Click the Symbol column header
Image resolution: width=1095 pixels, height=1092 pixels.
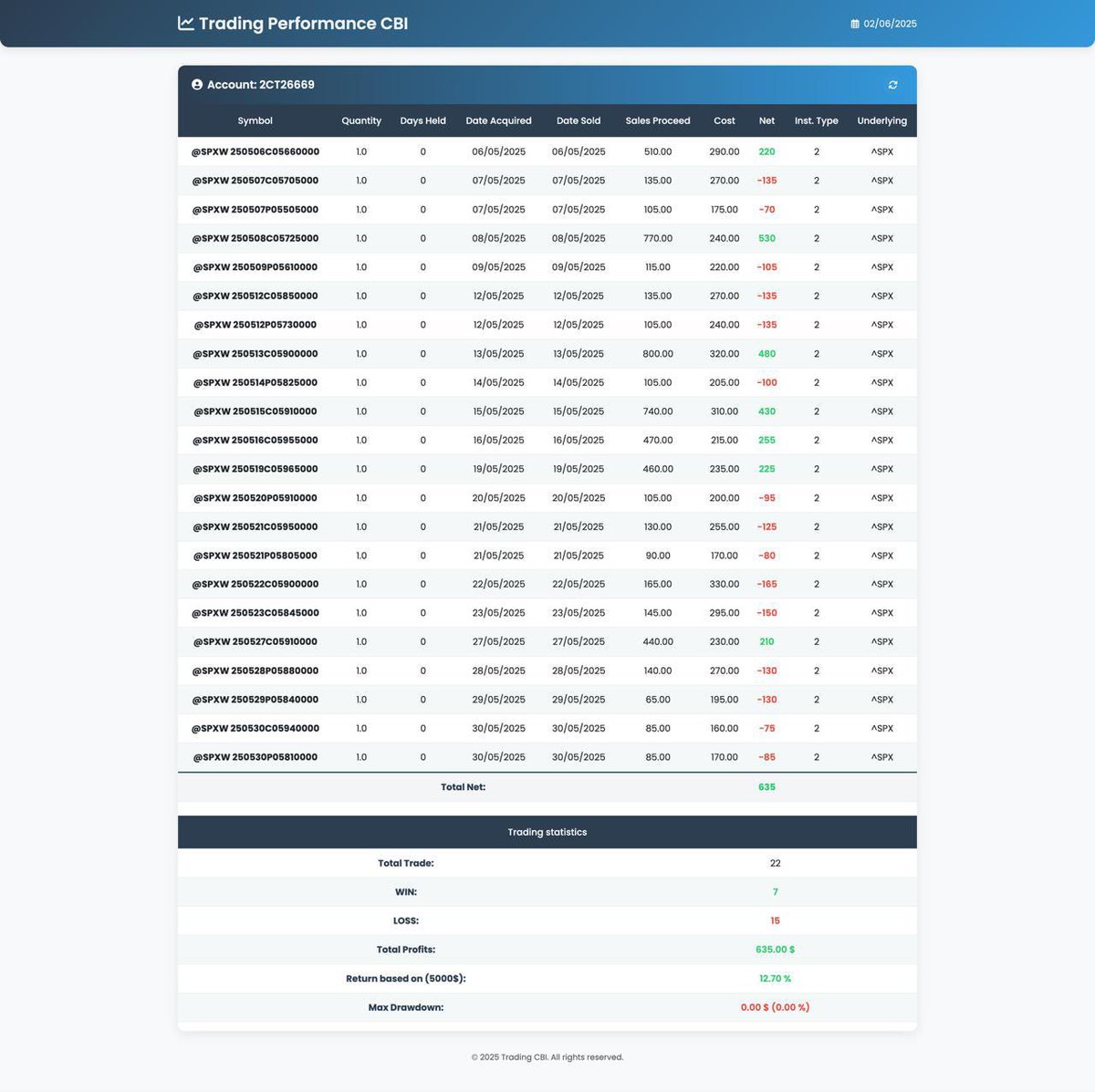pos(255,120)
